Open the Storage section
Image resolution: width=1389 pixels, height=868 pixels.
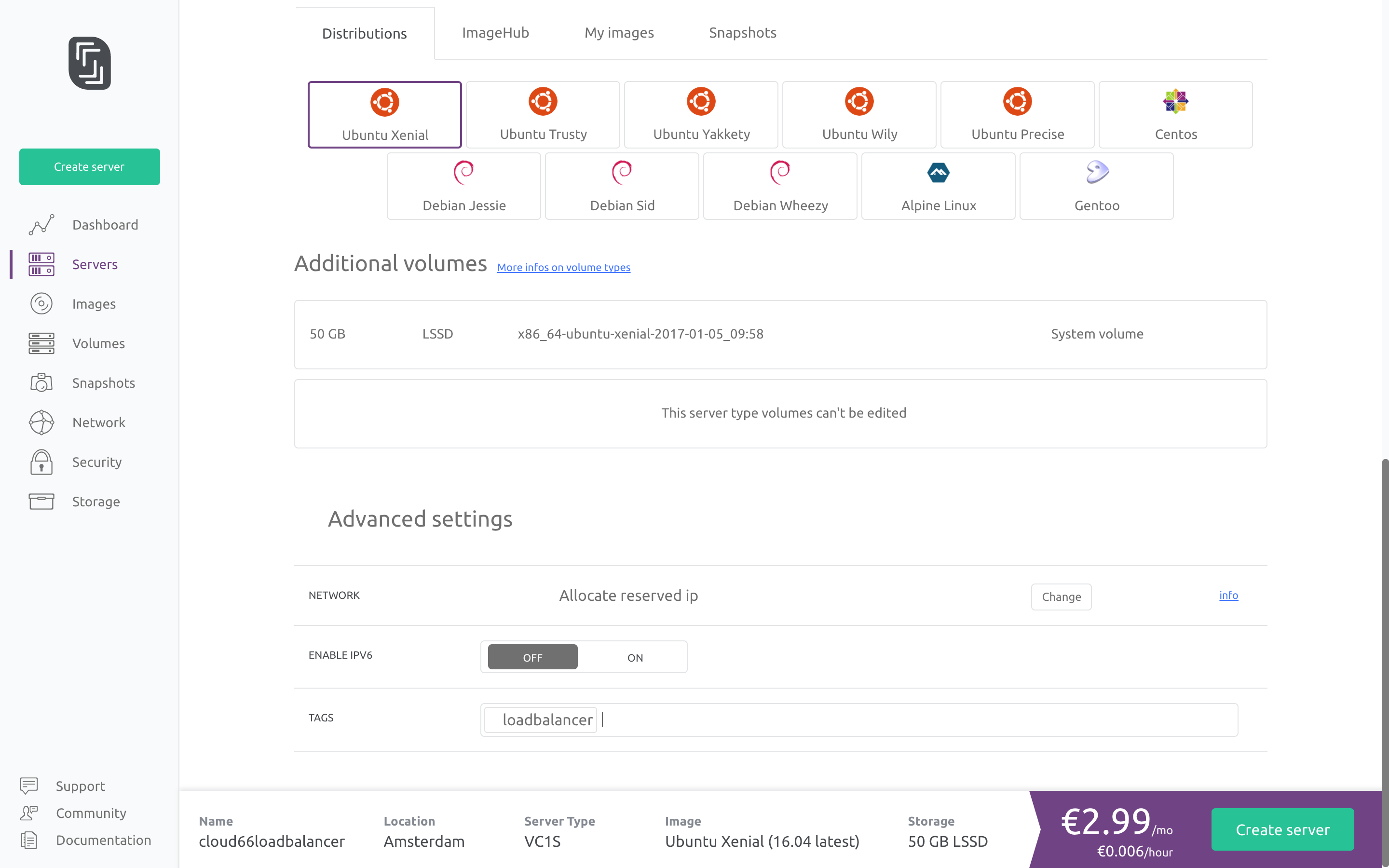click(x=95, y=501)
